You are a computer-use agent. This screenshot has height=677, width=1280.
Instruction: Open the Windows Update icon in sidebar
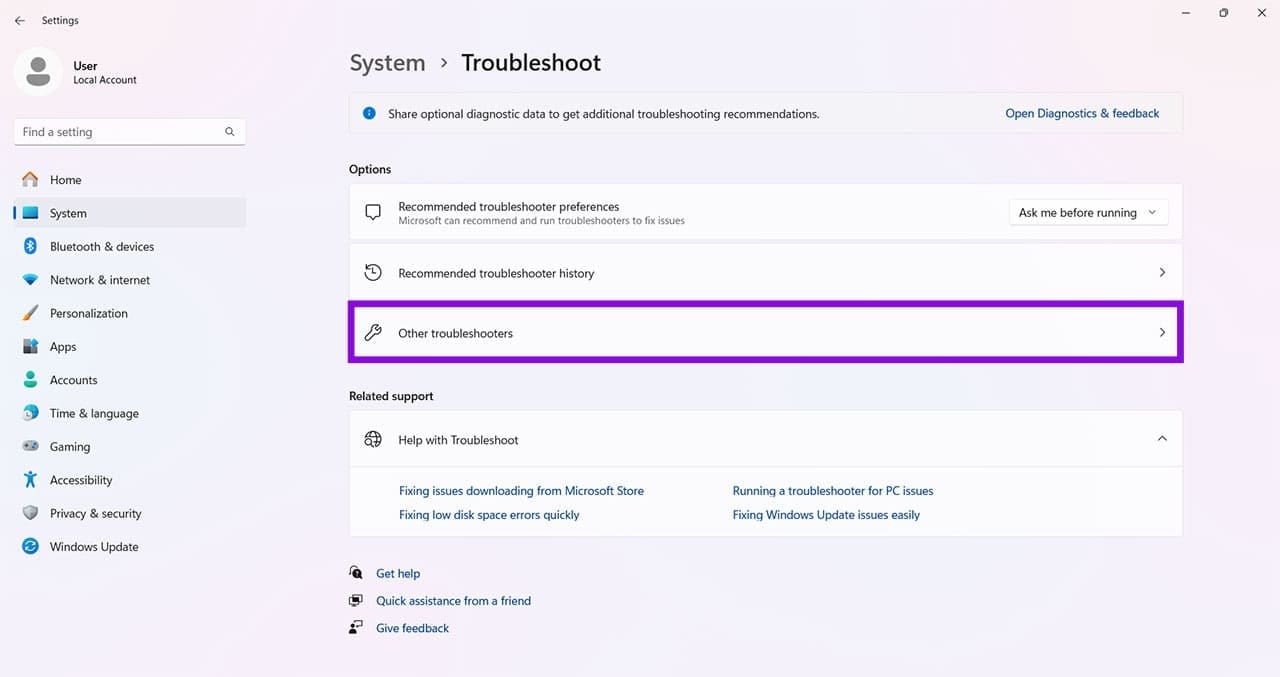(30, 547)
